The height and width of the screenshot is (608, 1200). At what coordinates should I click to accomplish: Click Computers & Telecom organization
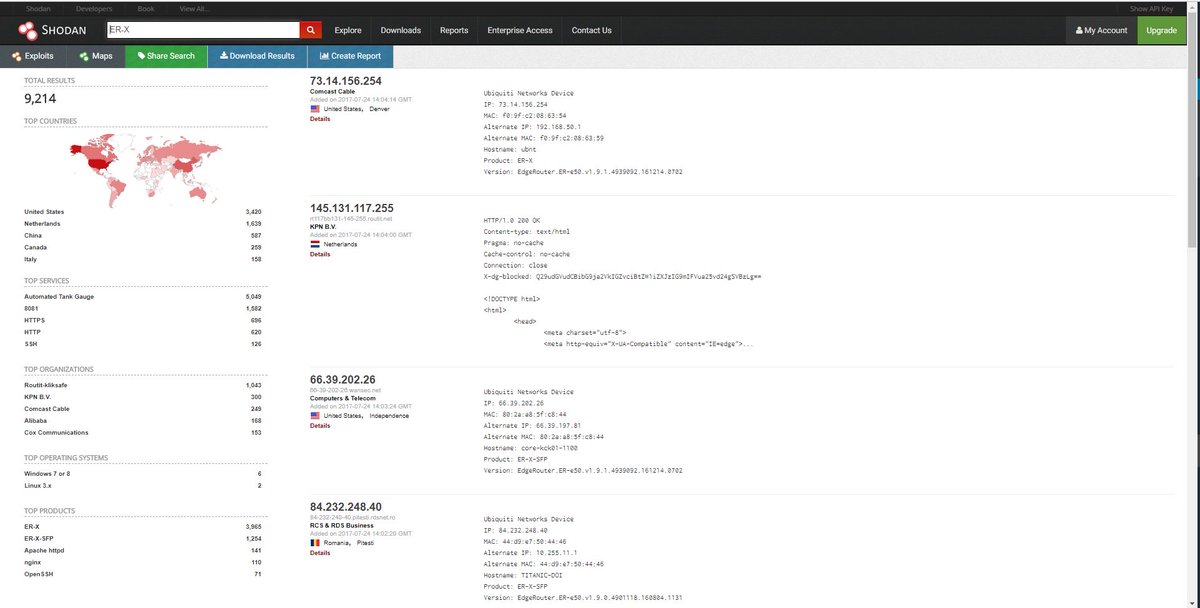[x=343, y=398]
